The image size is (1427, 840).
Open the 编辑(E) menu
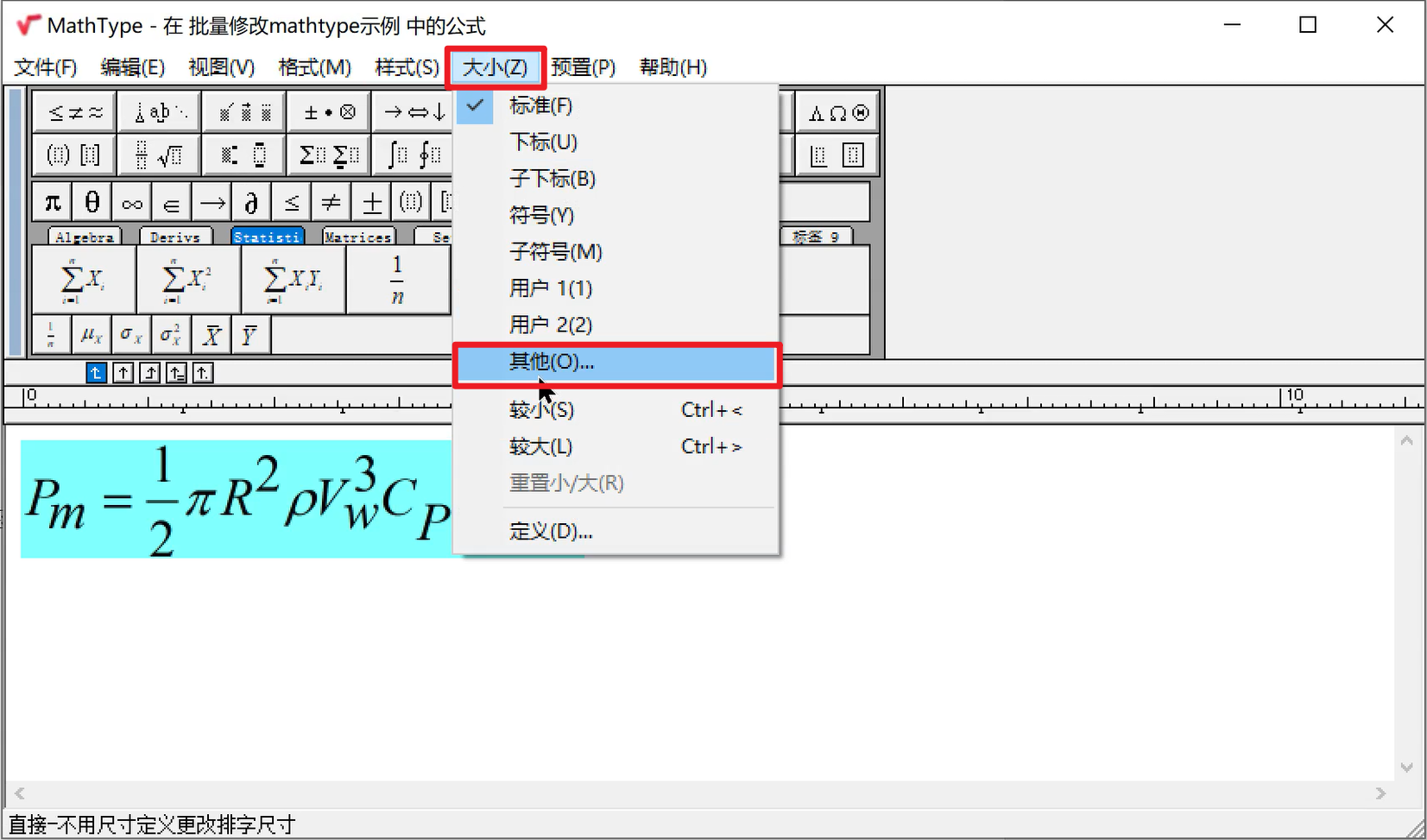click(132, 67)
